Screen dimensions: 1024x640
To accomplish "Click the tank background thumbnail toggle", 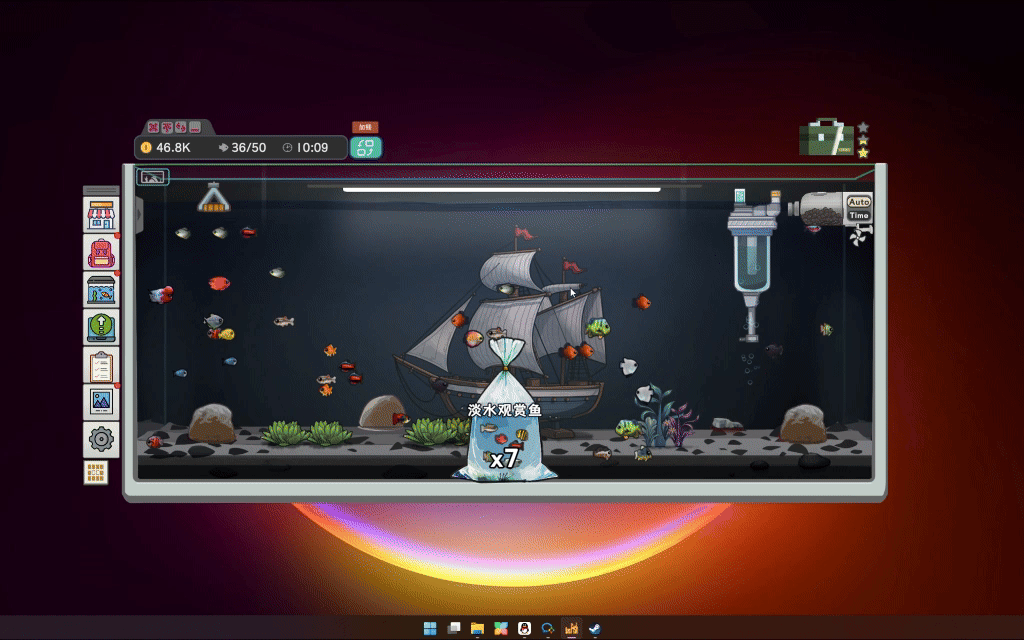I will click(x=153, y=176).
